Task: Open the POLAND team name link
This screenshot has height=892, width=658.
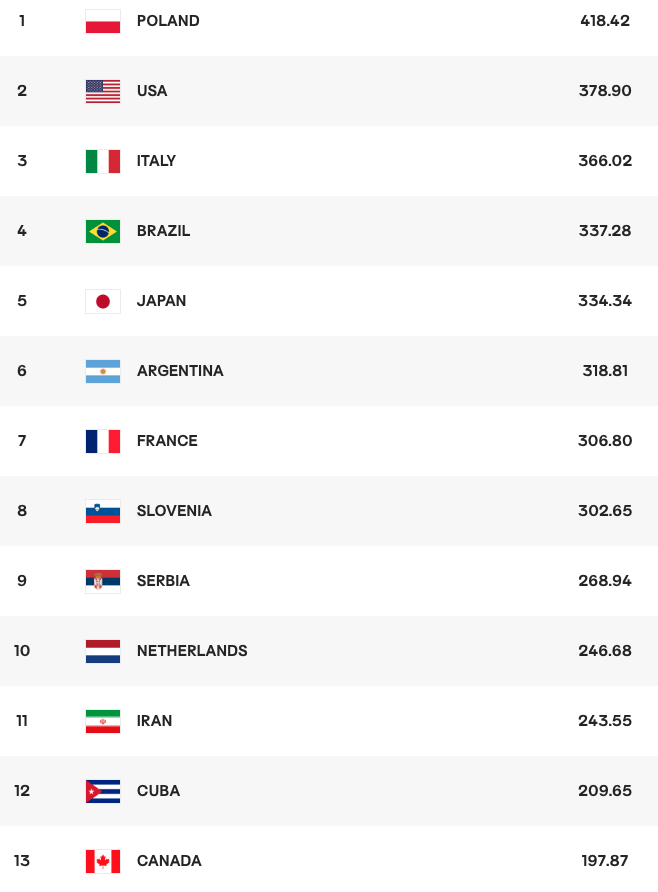Action: pyautogui.click(x=168, y=21)
